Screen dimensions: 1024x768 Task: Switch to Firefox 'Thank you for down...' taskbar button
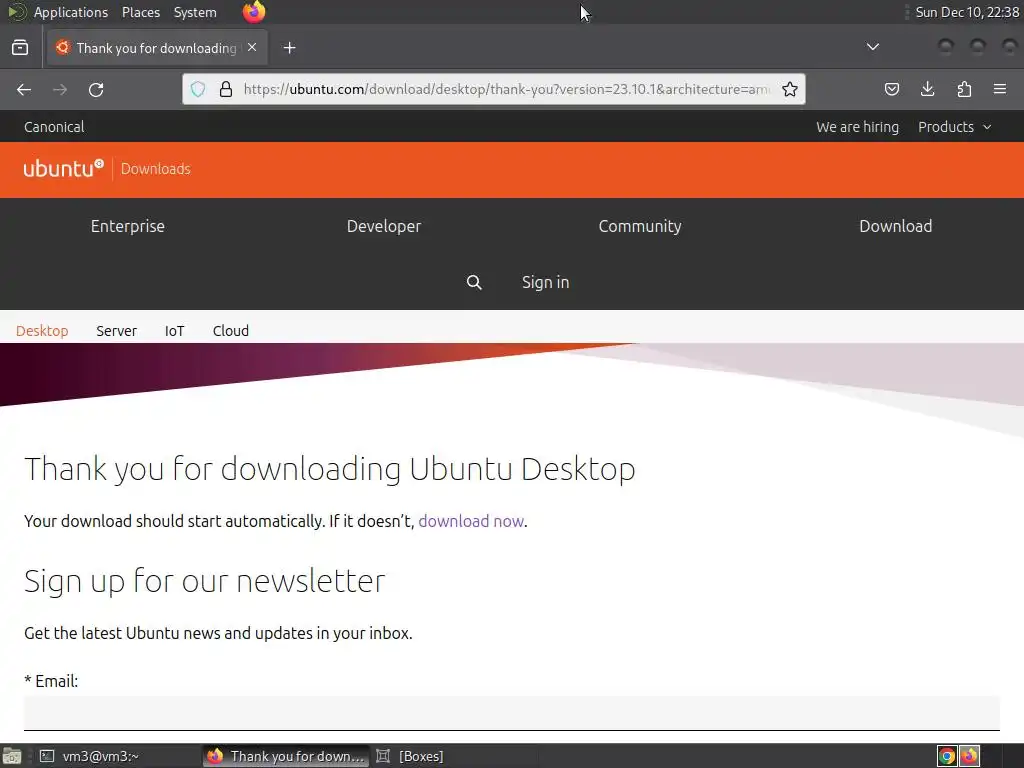285,756
